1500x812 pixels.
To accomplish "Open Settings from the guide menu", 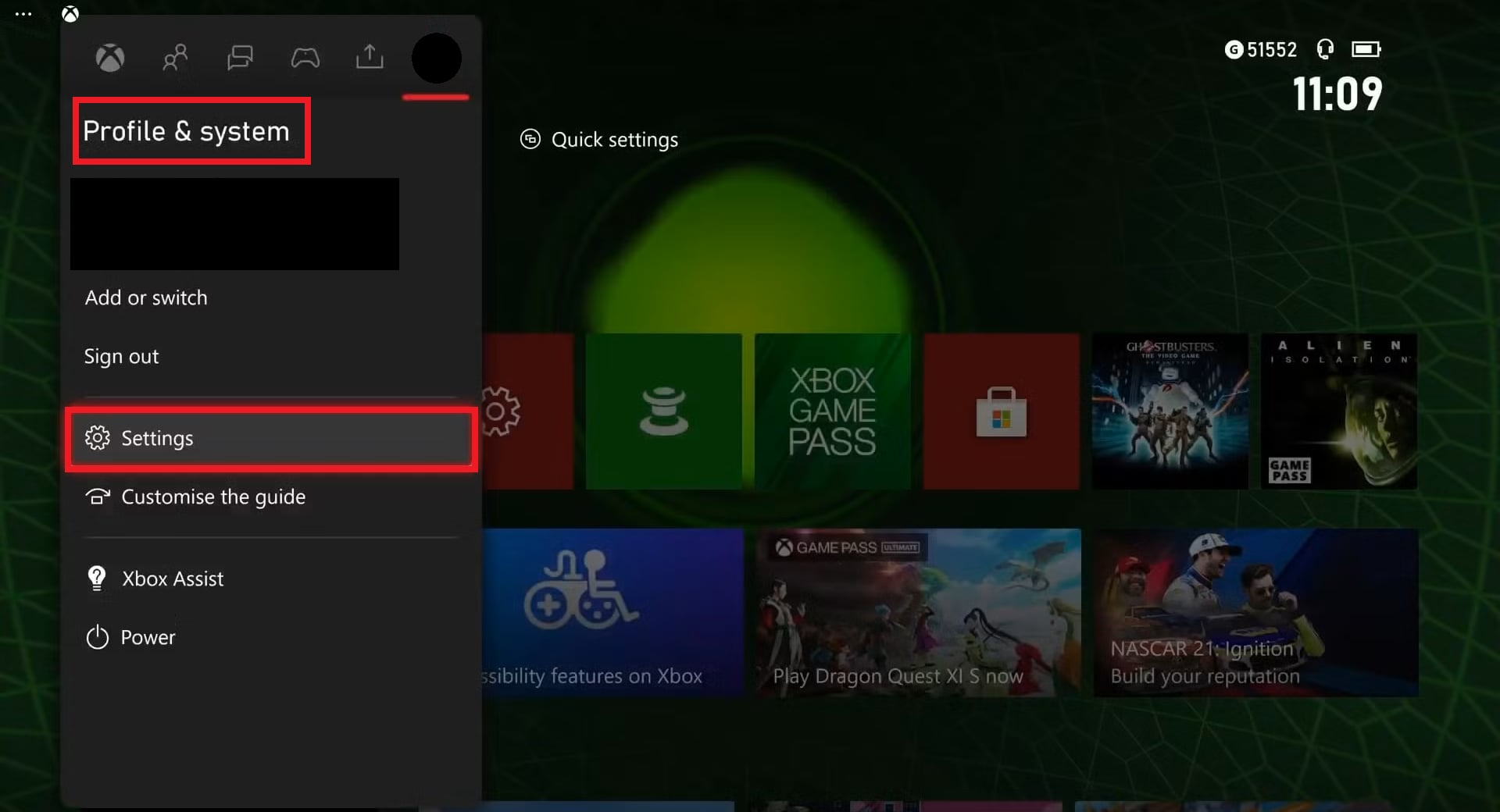I will point(271,438).
